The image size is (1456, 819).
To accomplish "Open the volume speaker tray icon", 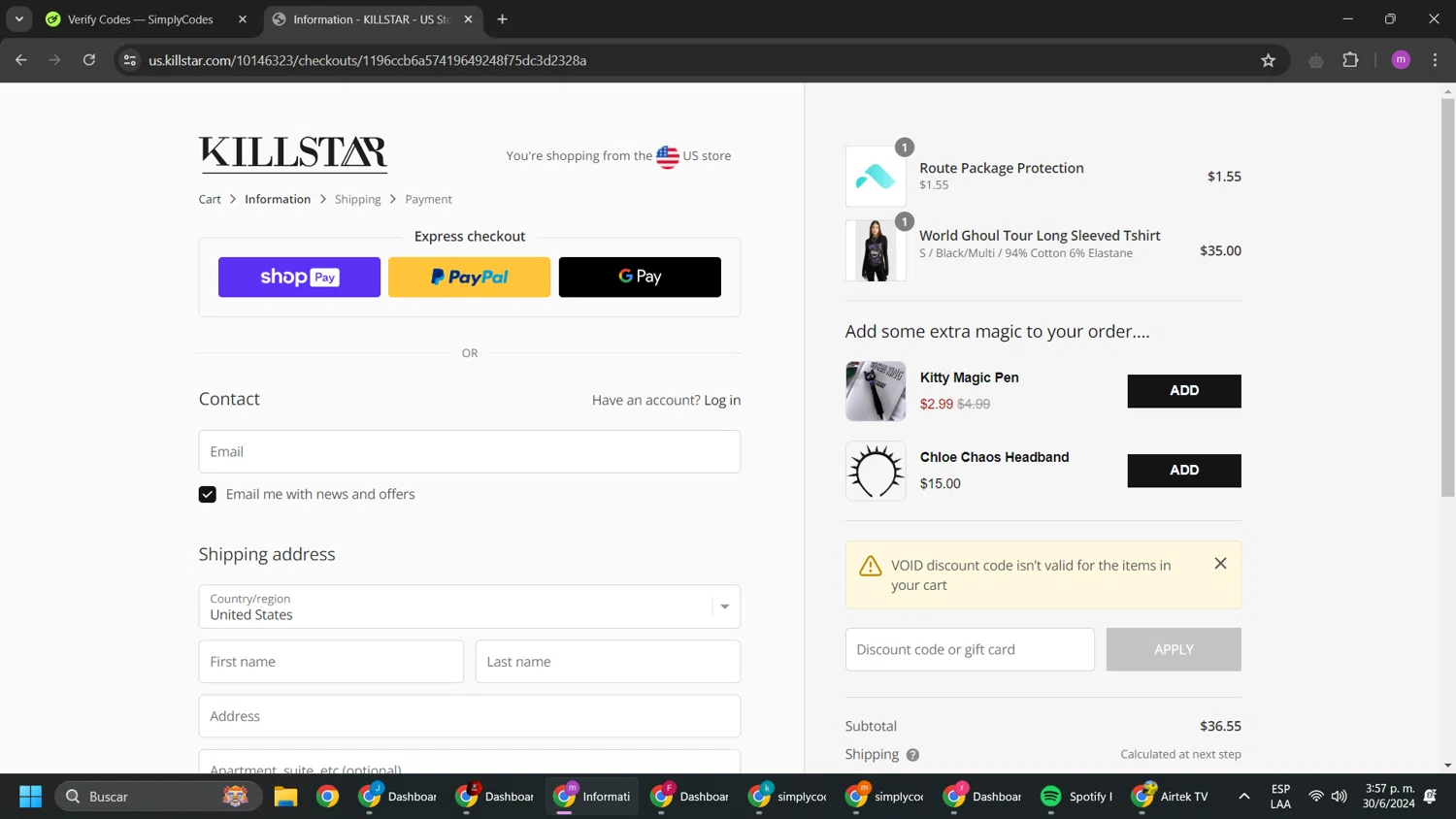I will click(1340, 797).
